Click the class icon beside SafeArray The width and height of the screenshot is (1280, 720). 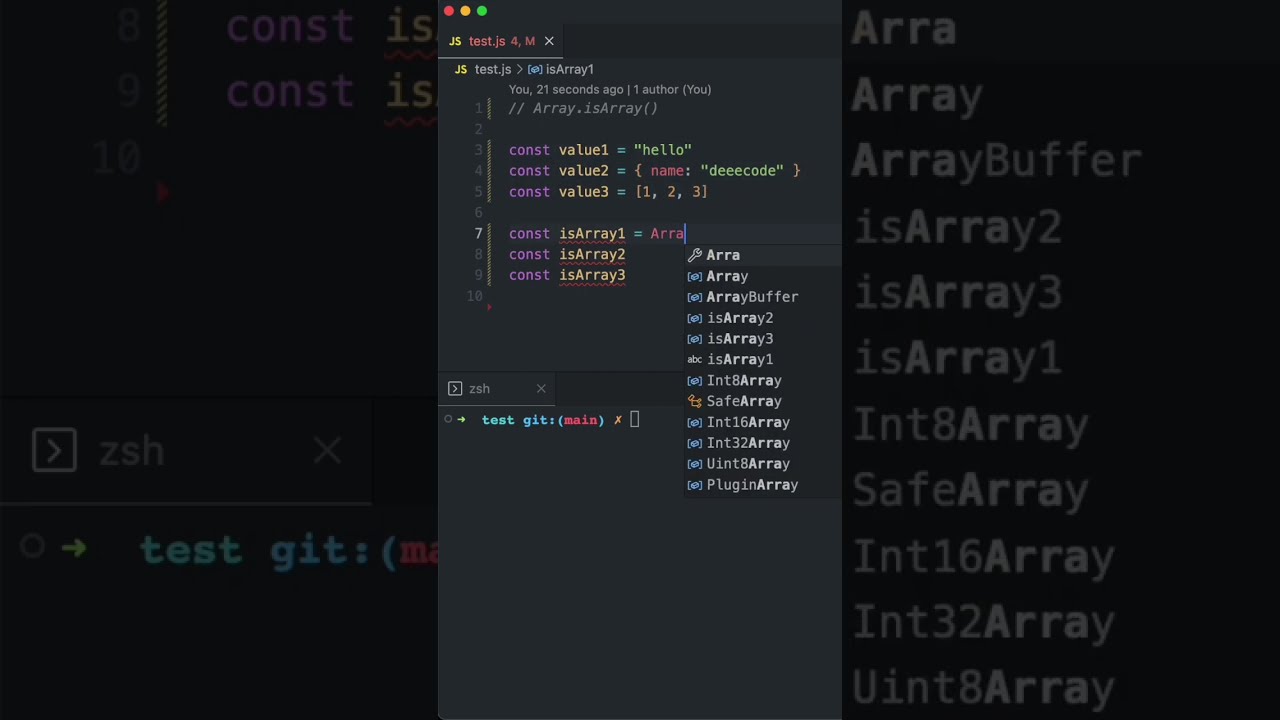(x=695, y=401)
